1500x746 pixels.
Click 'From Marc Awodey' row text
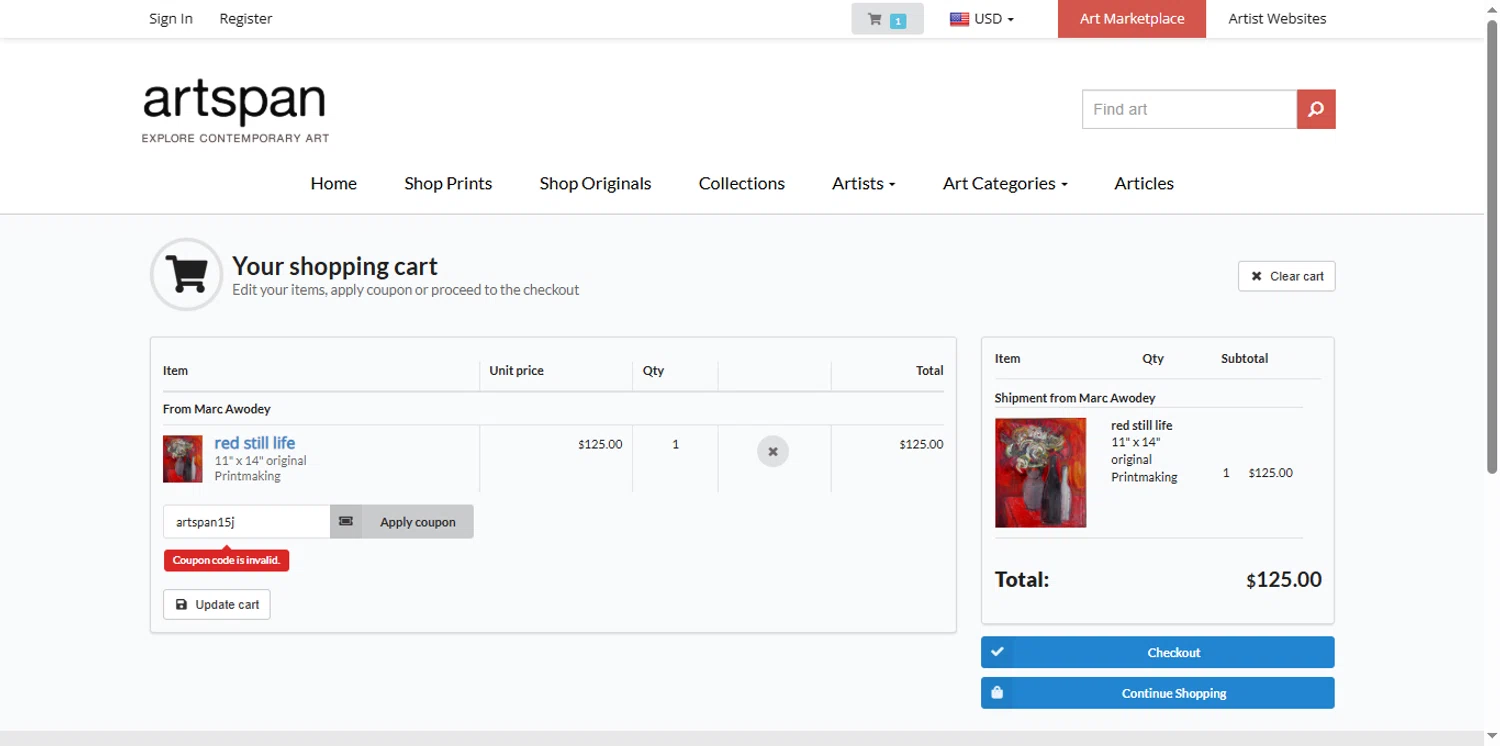[x=217, y=409]
